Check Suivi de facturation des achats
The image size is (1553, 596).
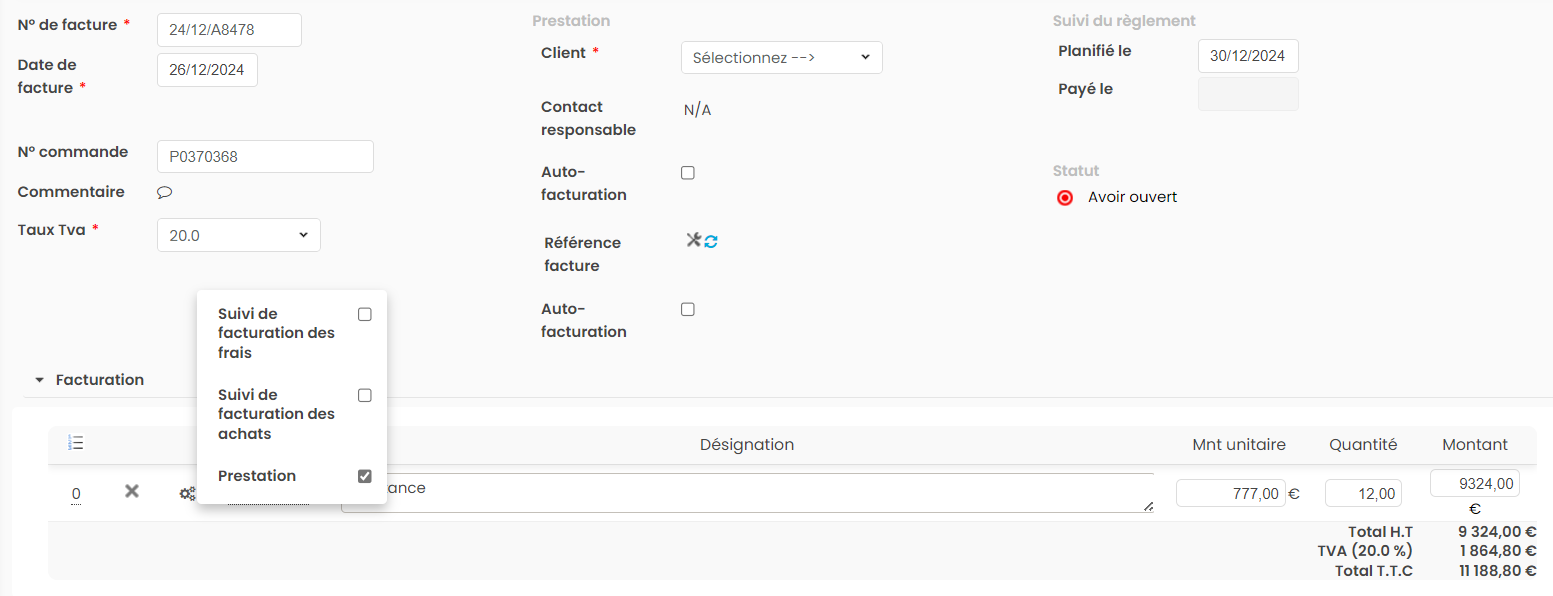365,395
